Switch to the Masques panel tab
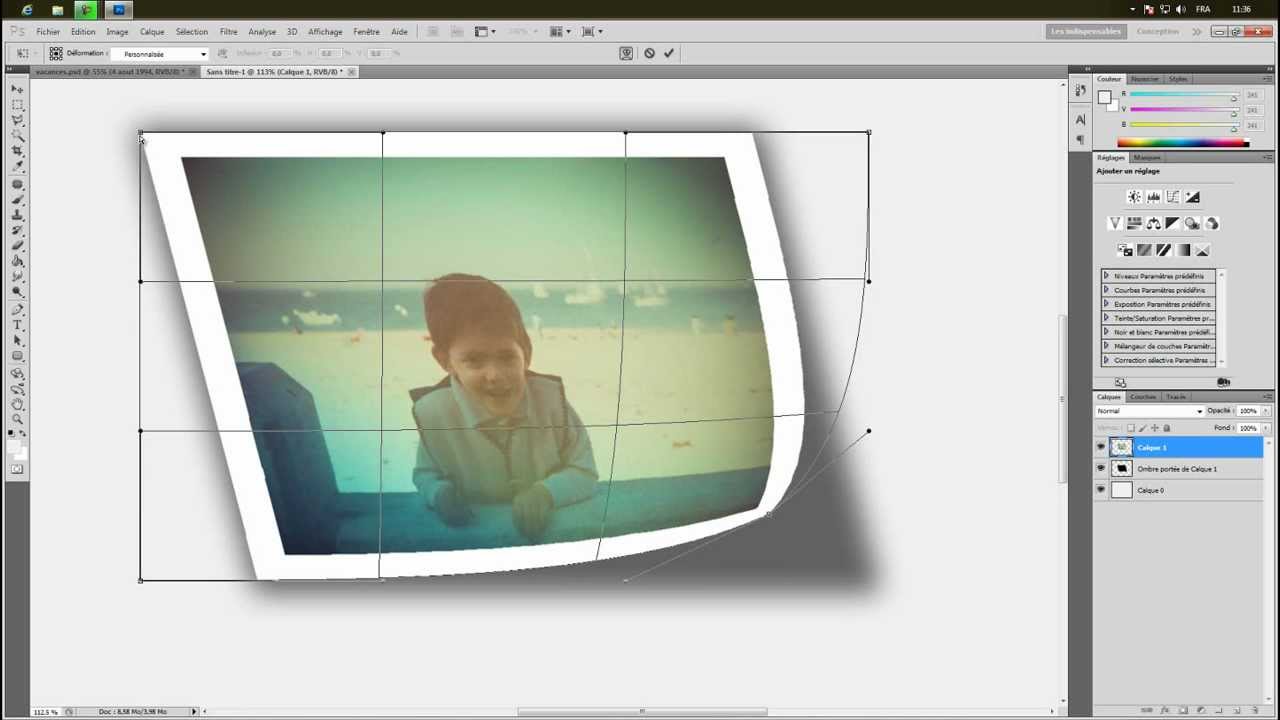Viewport: 1280px width, 720px height. click(1147, 158)
